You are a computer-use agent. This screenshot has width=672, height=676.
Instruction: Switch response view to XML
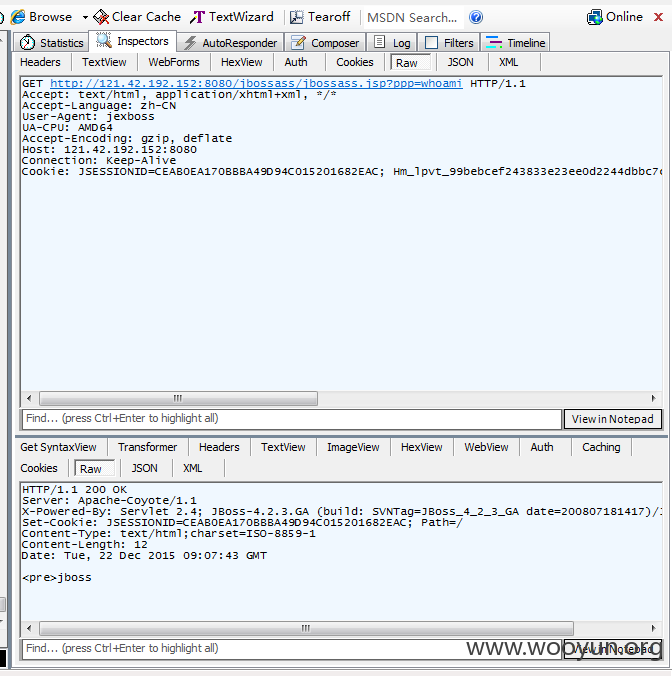point(192,469)
